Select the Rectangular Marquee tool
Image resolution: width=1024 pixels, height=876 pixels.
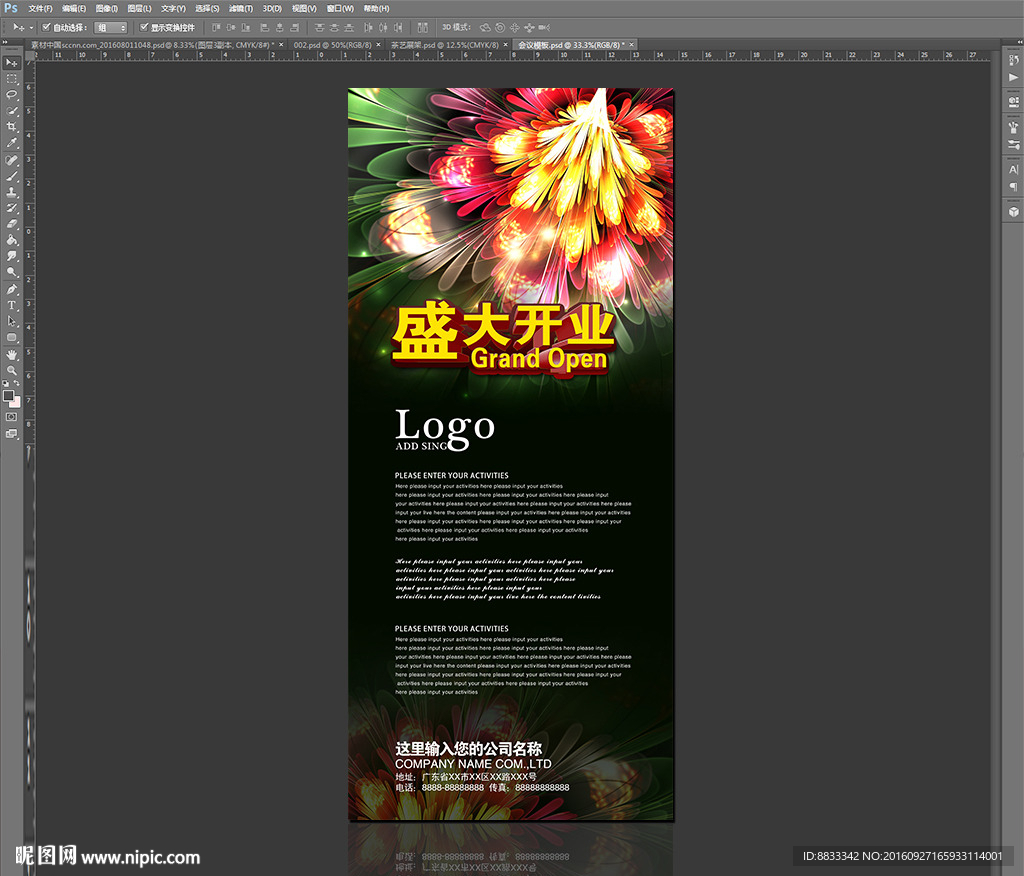[x=12, y=79]
